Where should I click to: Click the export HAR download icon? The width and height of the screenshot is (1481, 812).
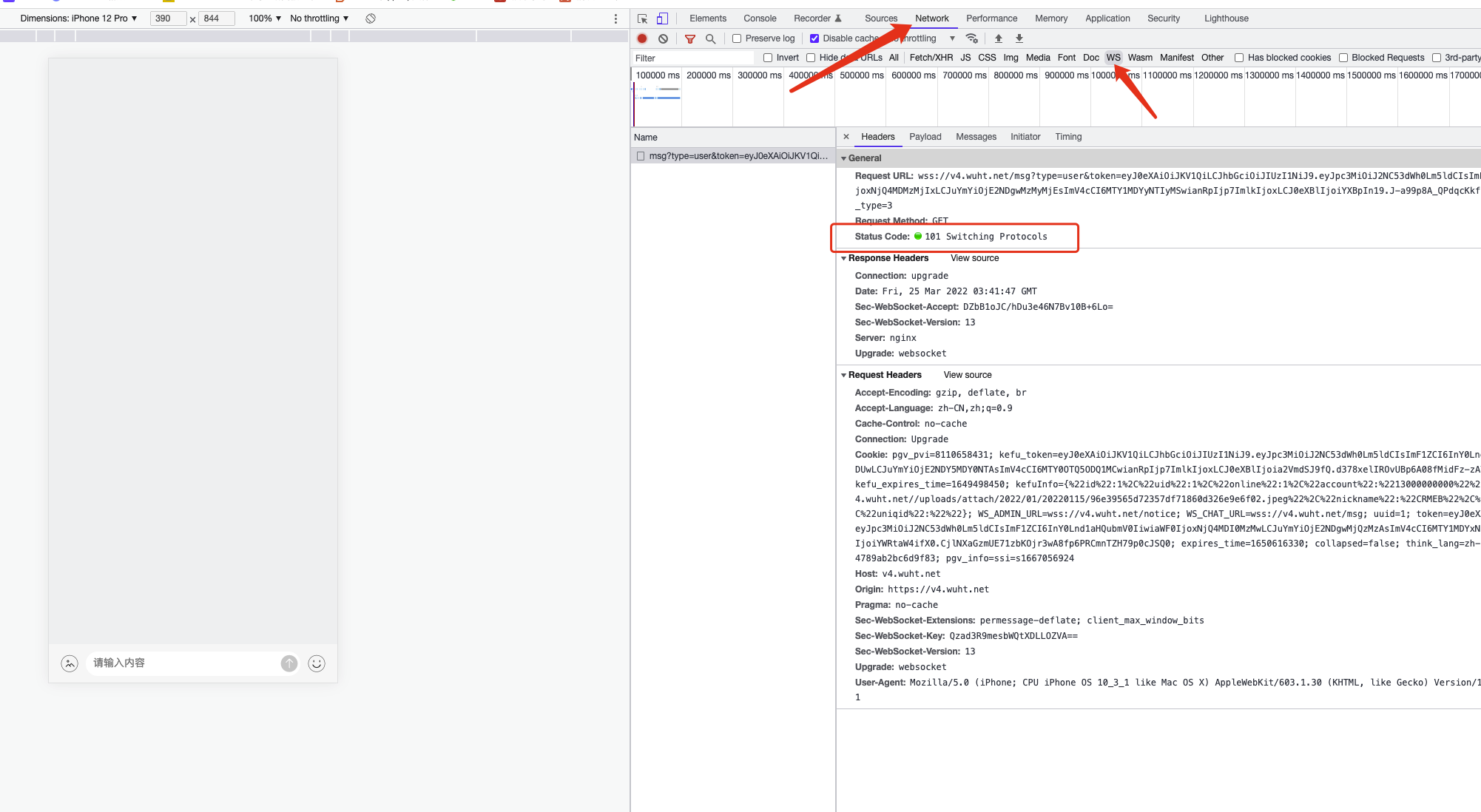(x=1019, y=38)
